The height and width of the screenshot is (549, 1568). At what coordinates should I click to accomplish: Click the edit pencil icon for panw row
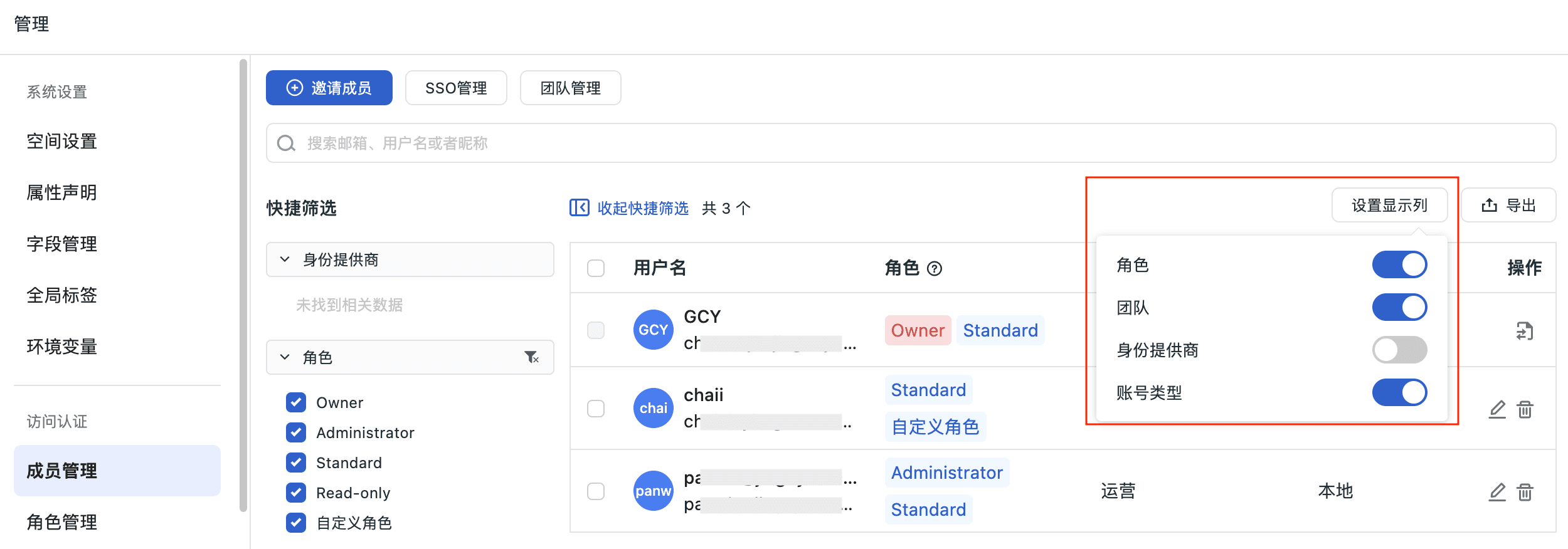click(x=1497, y=492)
